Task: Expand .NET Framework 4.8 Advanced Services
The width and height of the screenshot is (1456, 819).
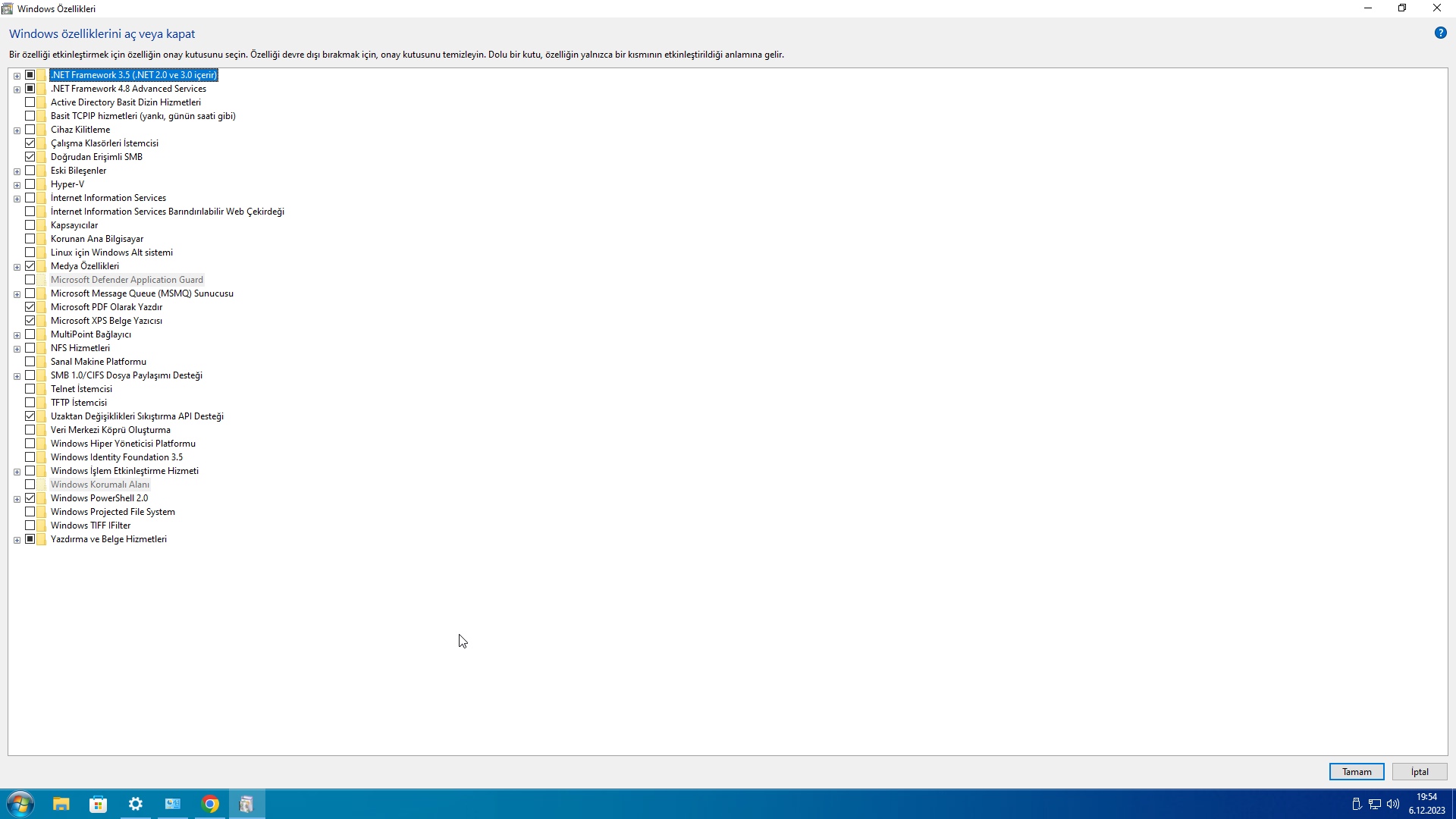Action: [x=17, y=89]
